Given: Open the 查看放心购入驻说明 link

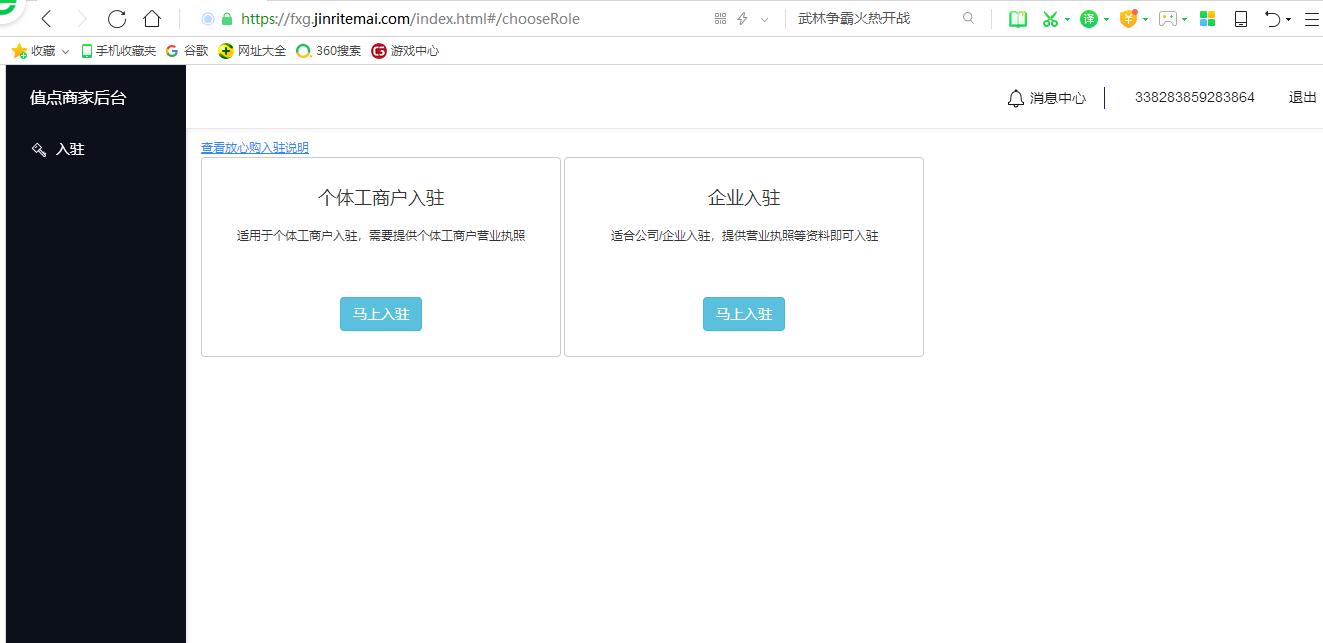Looking at the screenshot, I should click(x=254, y=147).
